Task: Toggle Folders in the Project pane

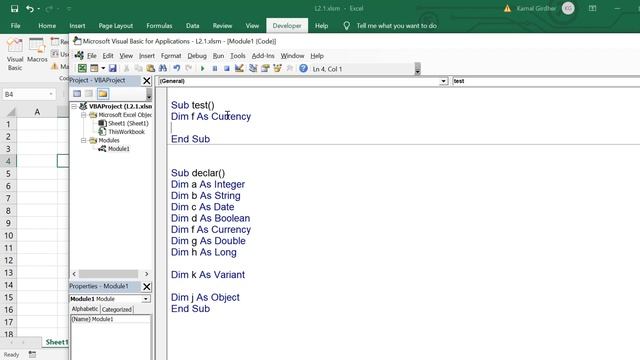Action: pyautogui.click(x=103, y=94)
